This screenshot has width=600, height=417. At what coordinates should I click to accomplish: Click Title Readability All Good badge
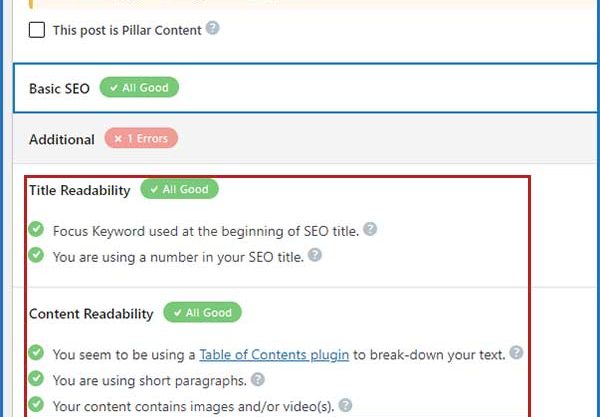179,189
